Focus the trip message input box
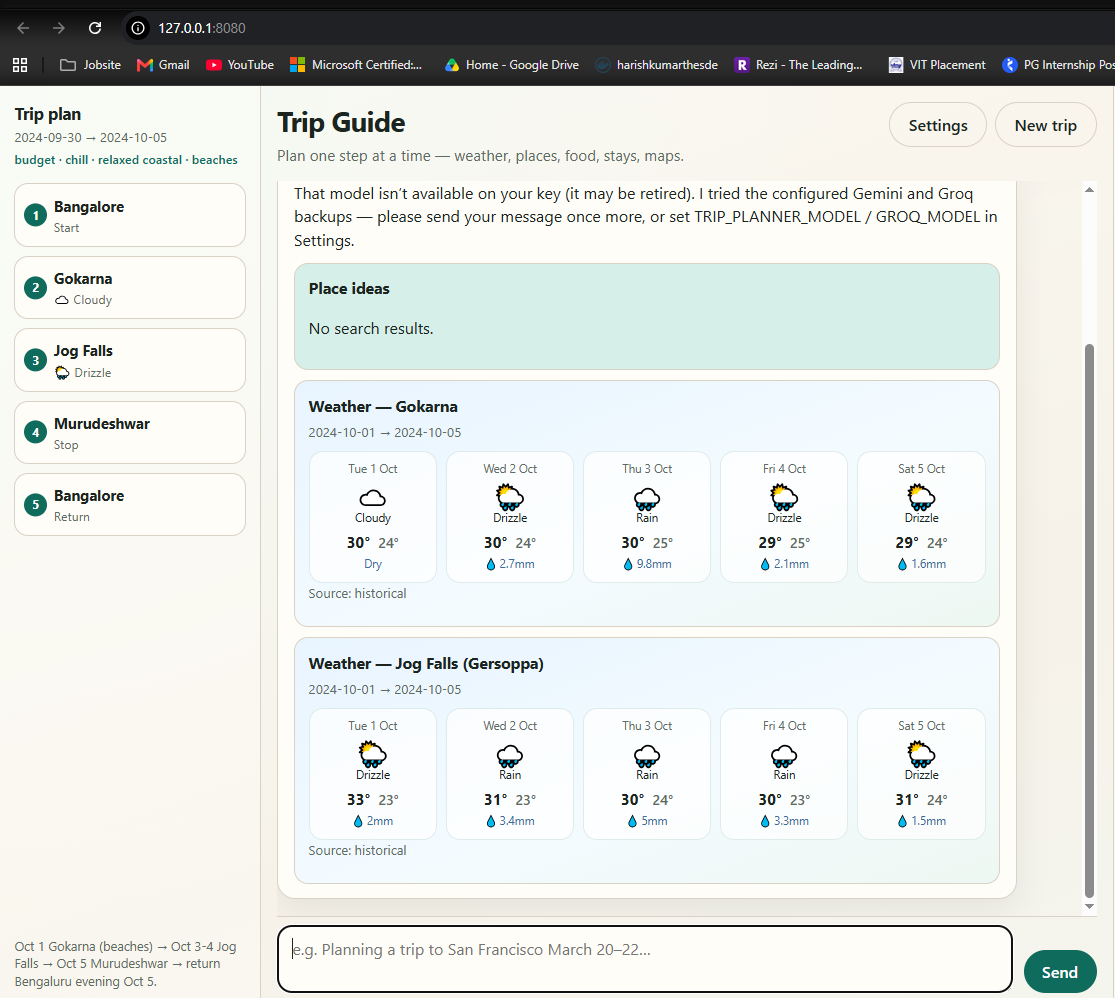1115x998 pixels. (644, 958)
